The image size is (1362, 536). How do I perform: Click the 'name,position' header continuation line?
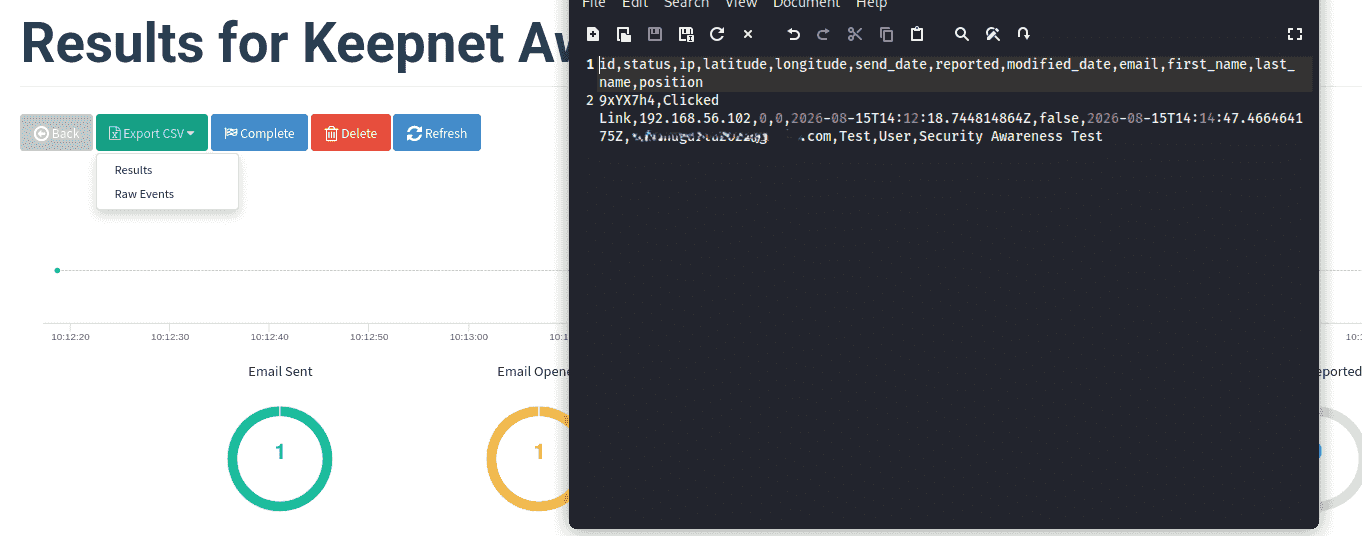click(651, 82)
